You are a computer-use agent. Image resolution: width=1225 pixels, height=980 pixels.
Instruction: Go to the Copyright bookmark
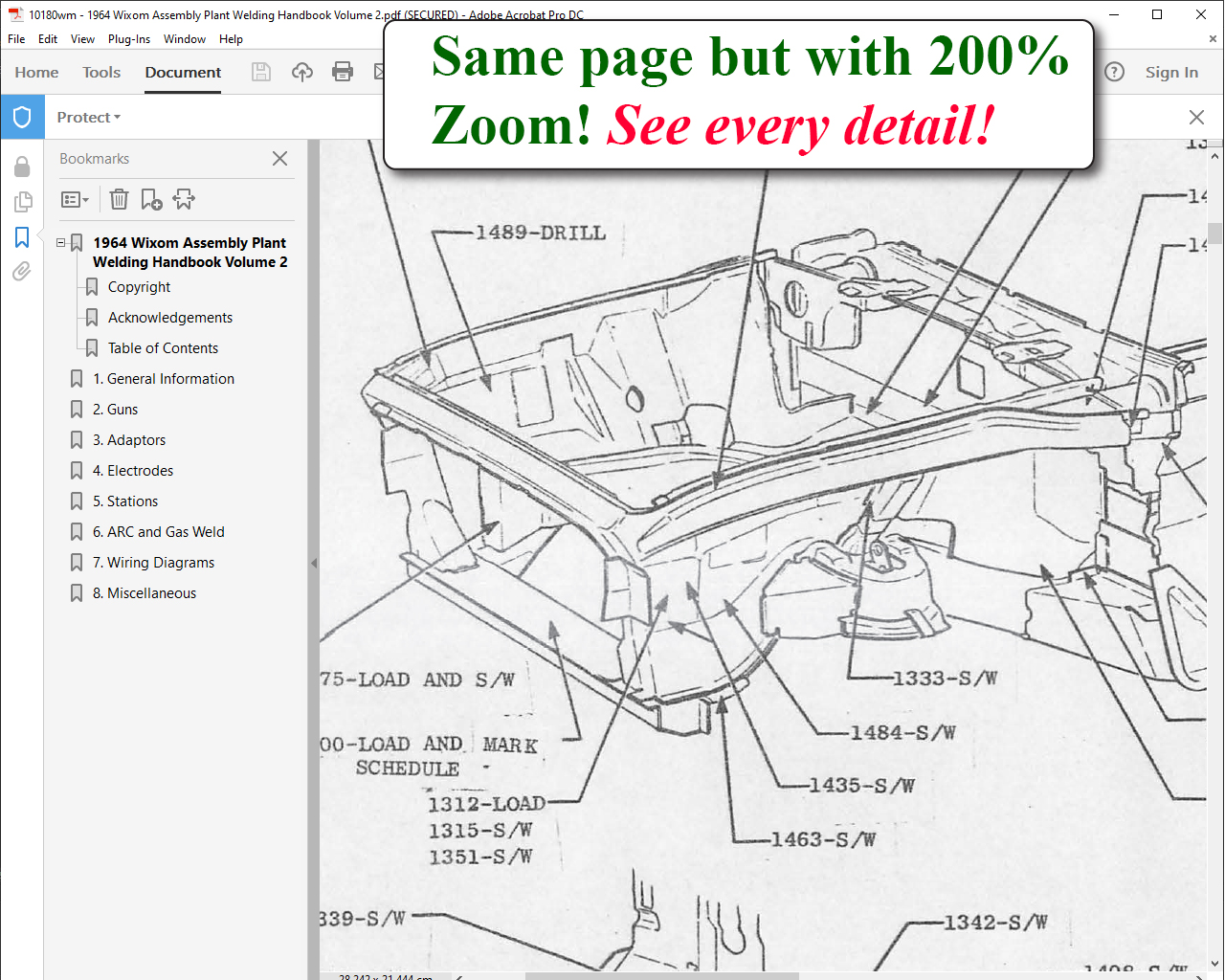point(139,287)
